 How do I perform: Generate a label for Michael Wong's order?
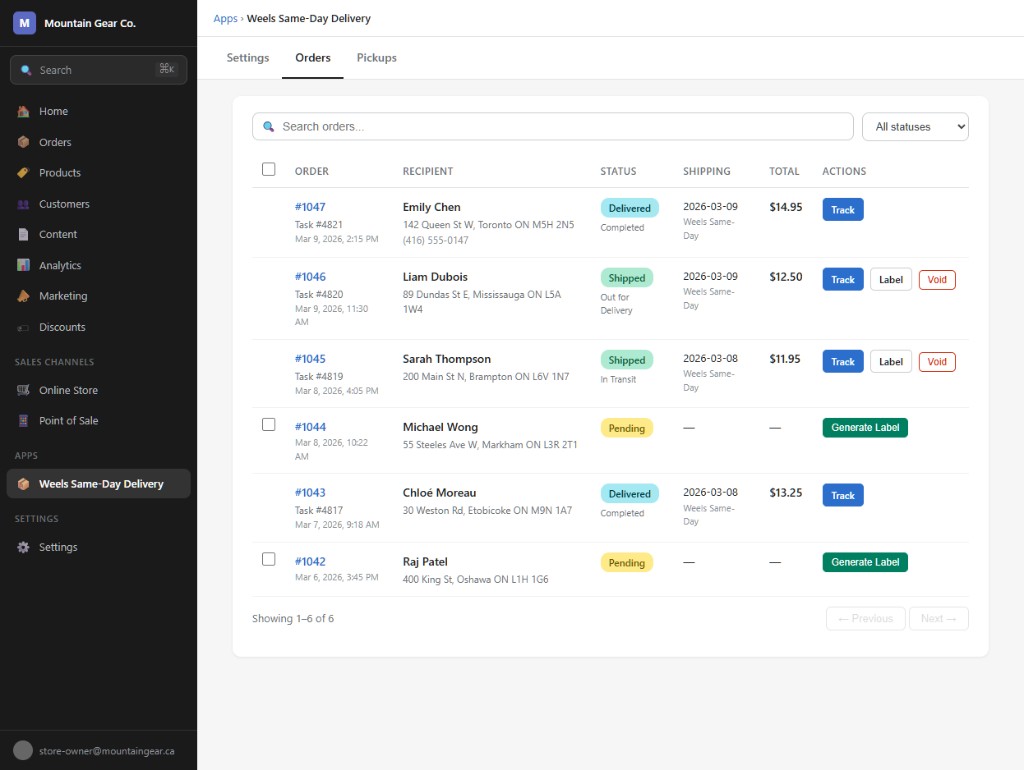coord(864,426)
